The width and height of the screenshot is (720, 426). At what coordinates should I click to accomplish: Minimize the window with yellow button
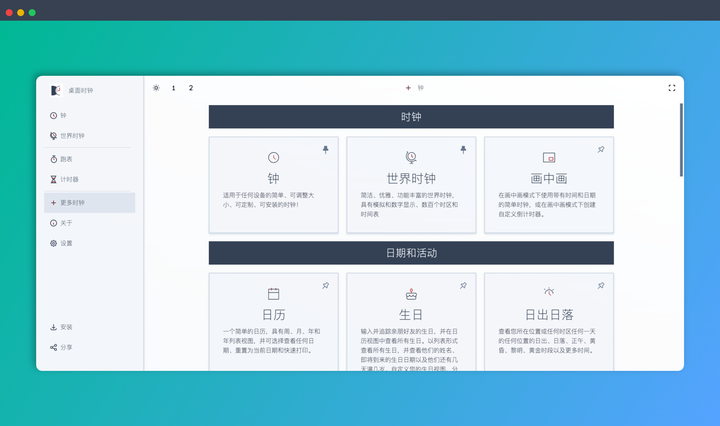point(21,12)
